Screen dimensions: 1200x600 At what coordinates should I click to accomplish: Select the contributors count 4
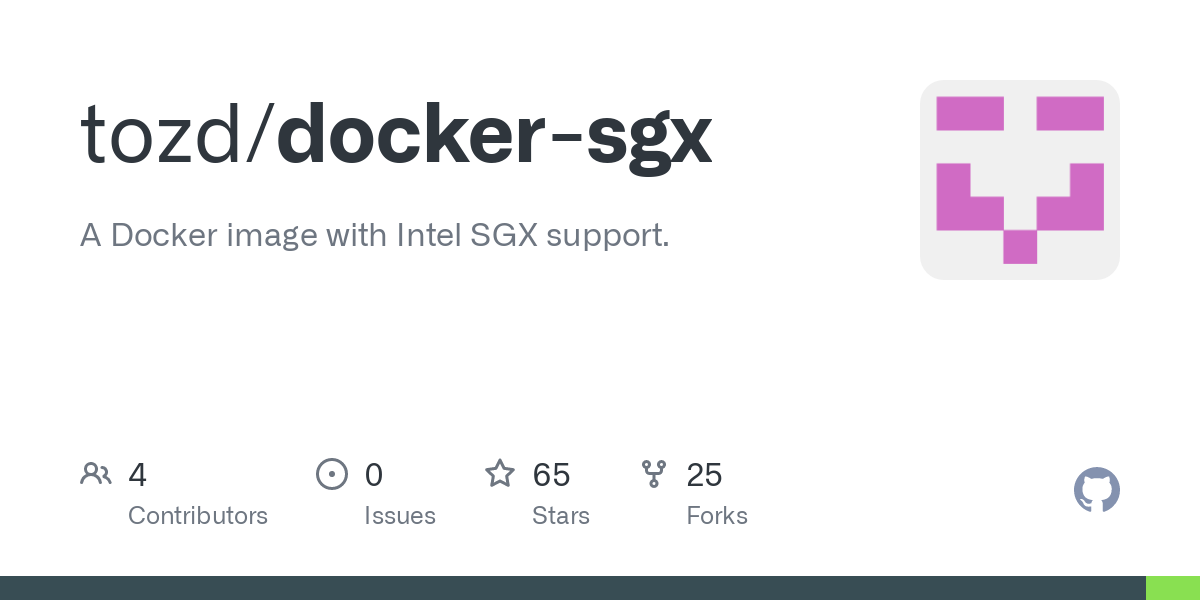[x=138, y=475]
